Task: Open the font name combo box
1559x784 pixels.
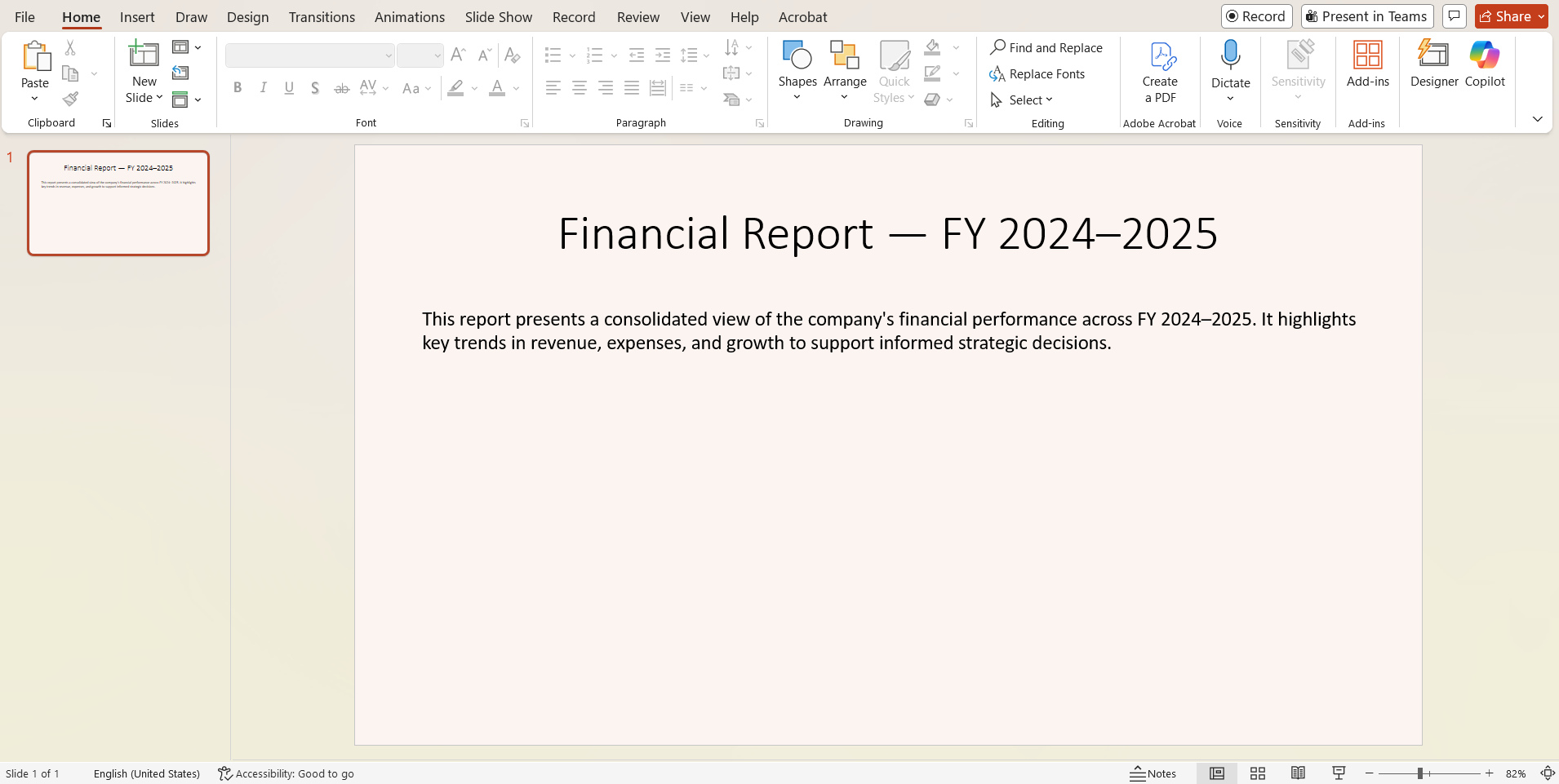Action: [310, 55]
